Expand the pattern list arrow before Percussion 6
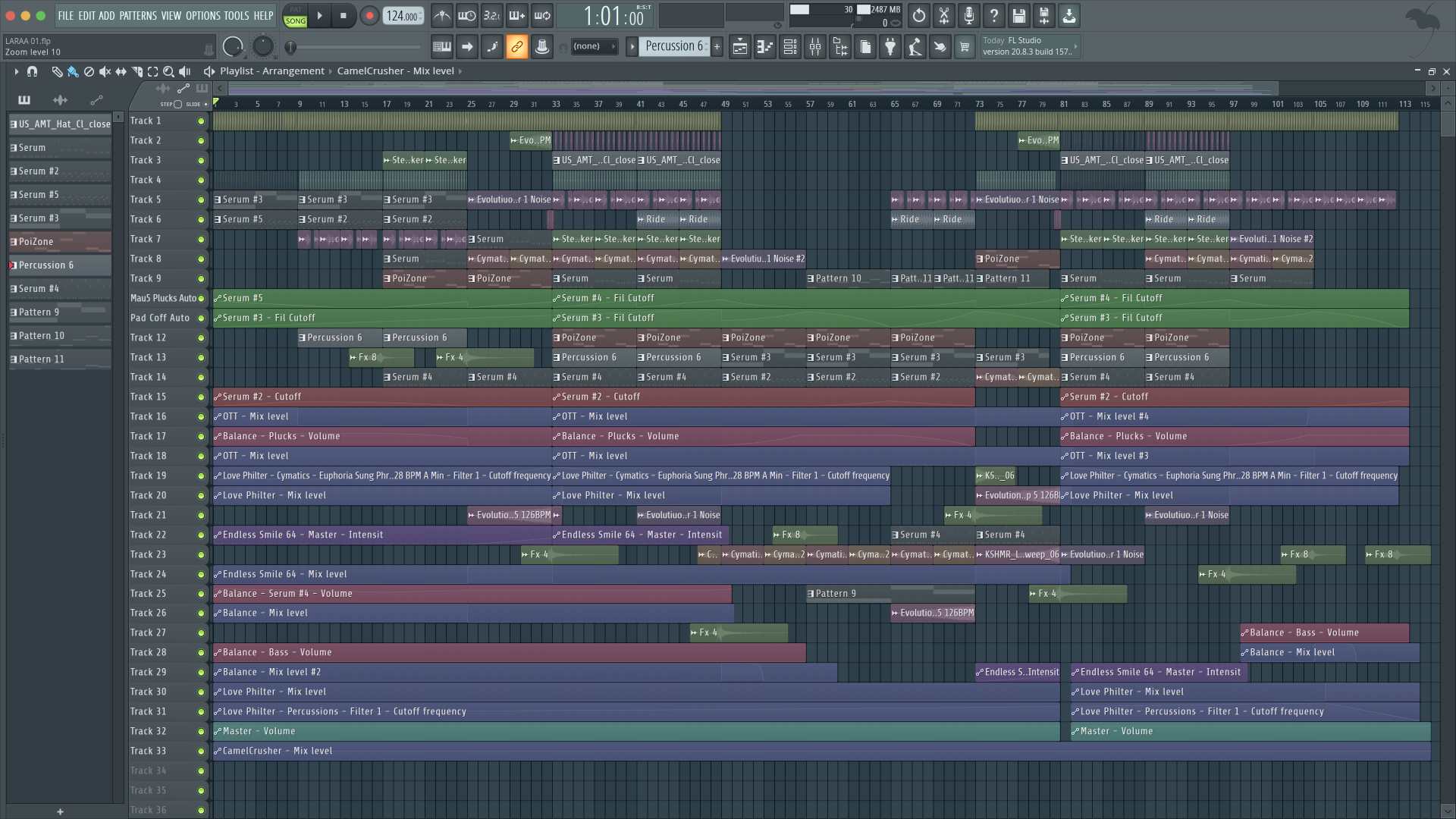Screen dimensions: 1456x819 click(x=632, y=46)
